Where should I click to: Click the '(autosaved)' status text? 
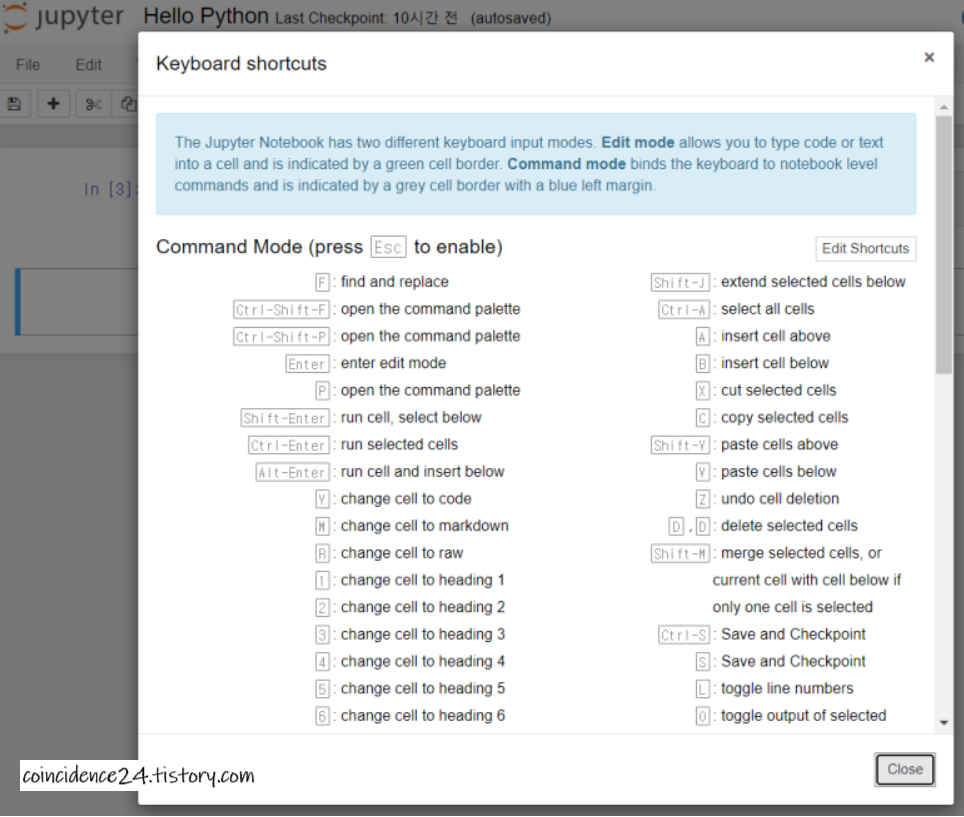(x=511, y=18)
